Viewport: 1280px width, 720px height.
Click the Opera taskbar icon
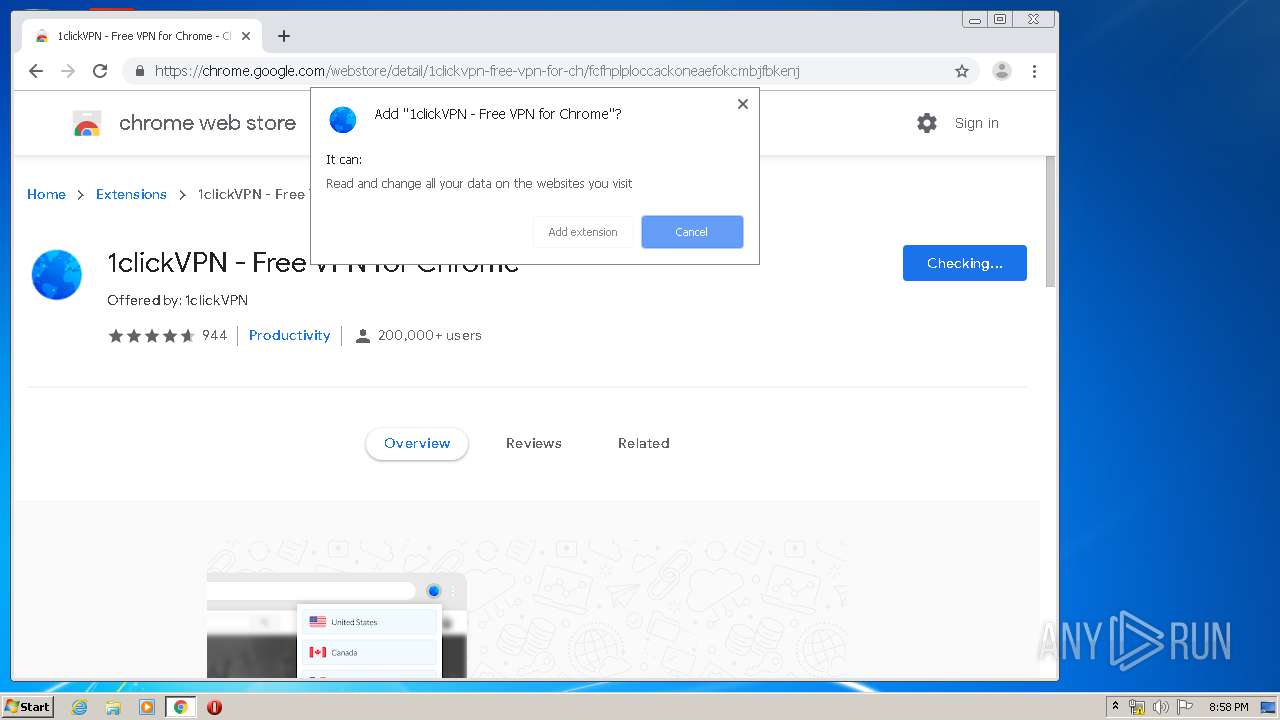214,707
